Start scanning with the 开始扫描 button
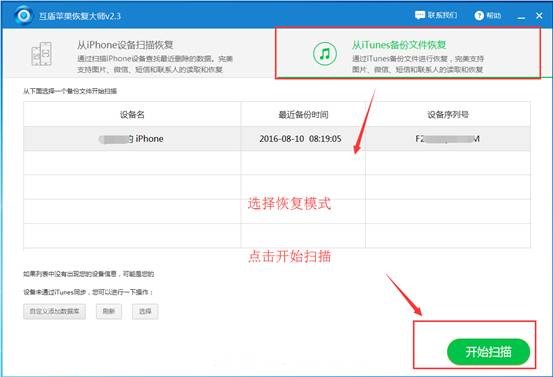 488,352
